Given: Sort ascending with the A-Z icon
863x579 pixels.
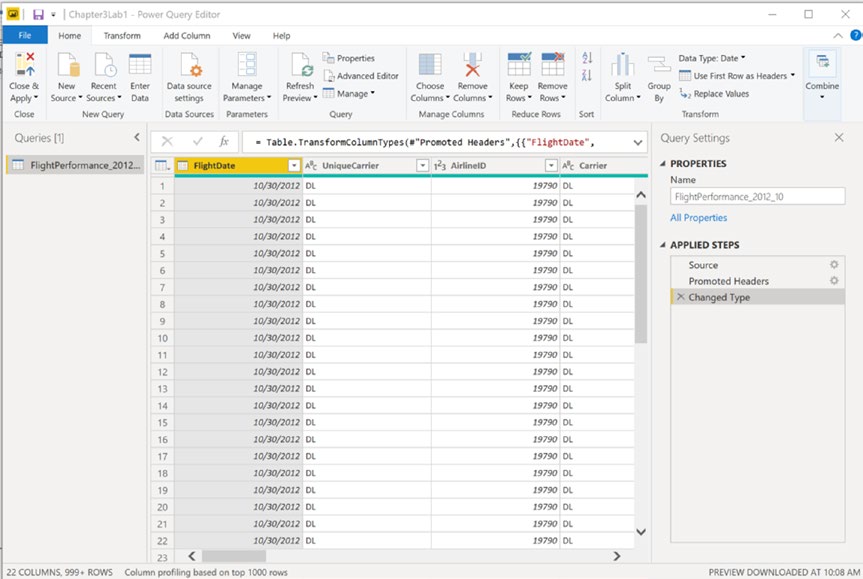Looking at the screenshot, I should [587, 57].
